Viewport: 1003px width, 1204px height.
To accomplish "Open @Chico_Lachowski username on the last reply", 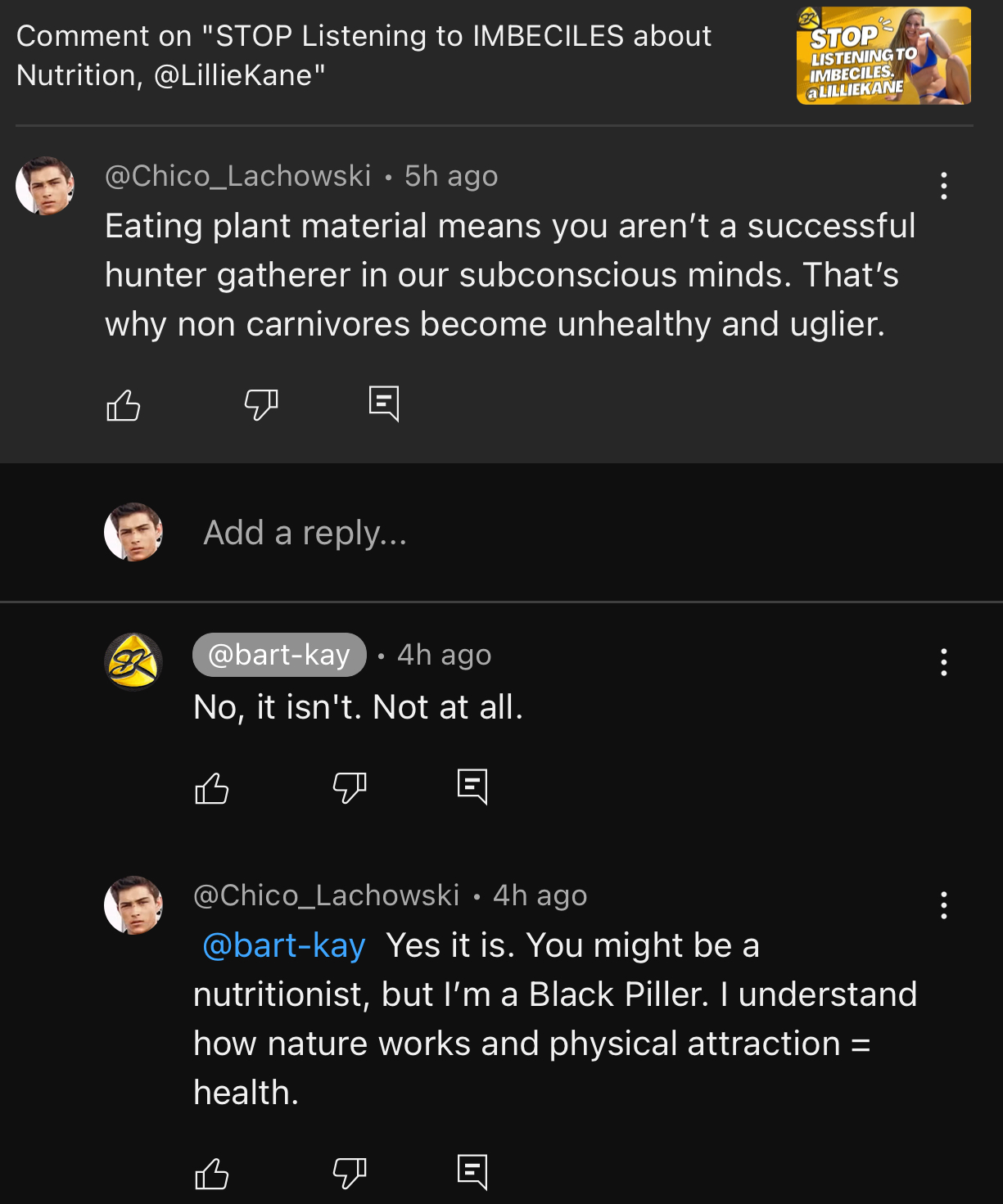I will coord(327,895).
